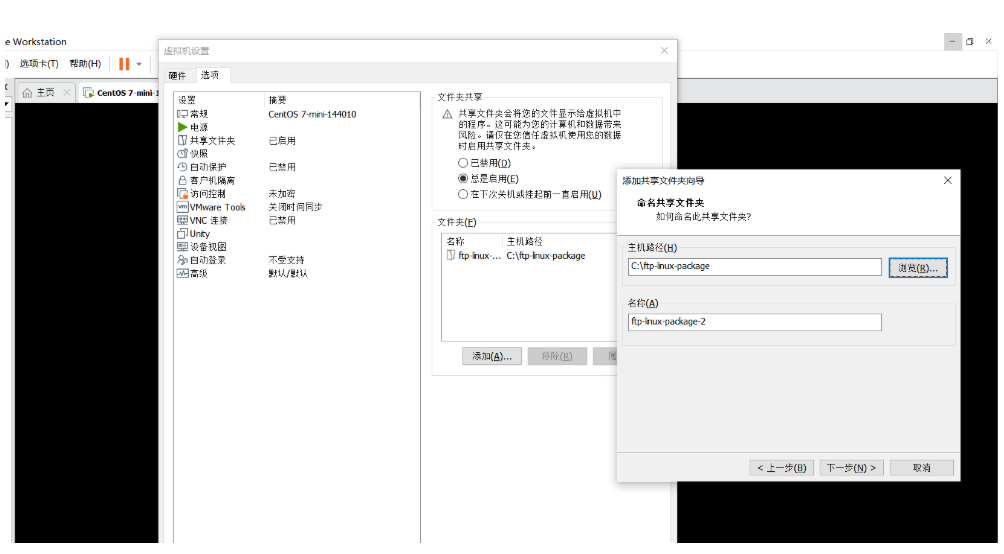Minimize the VMware Workstation window
The image size is (1004, 554).
coord(952,42)
